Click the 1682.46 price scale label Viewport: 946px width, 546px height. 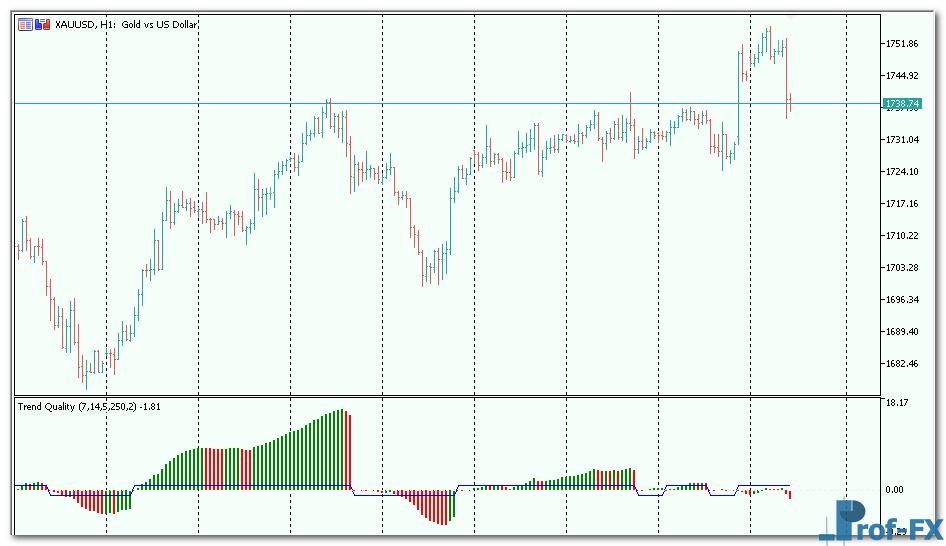pos(902,364)
